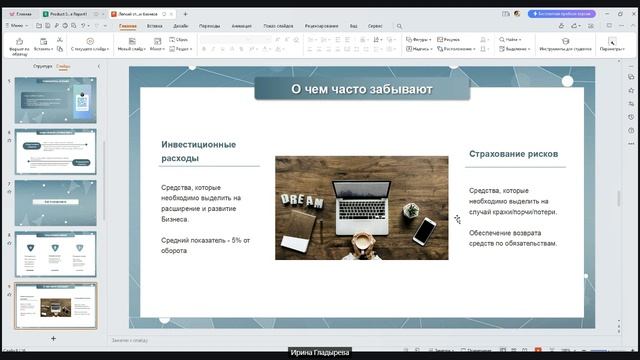Select slide 7 thumbnail

56,203
